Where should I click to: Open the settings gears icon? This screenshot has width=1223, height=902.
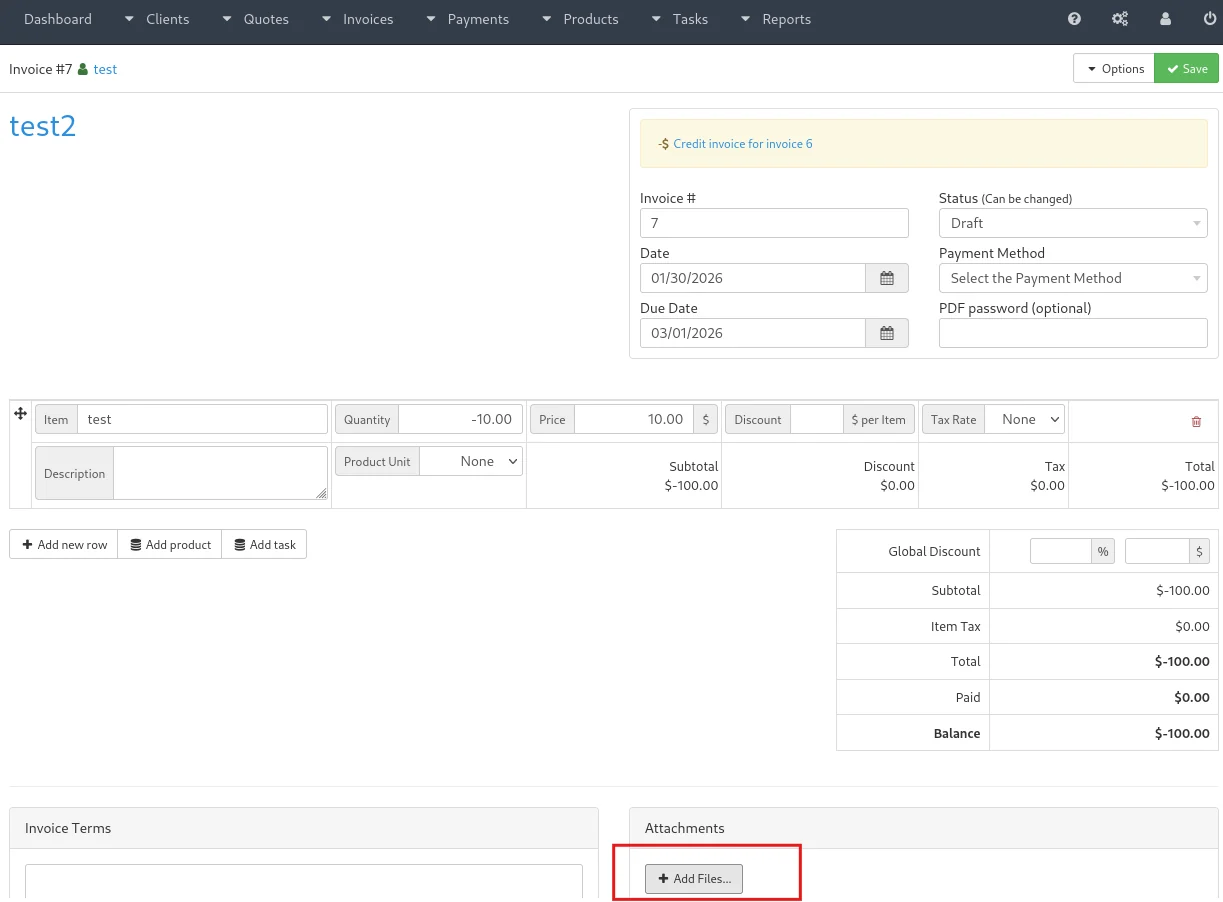coord(1120,19)
